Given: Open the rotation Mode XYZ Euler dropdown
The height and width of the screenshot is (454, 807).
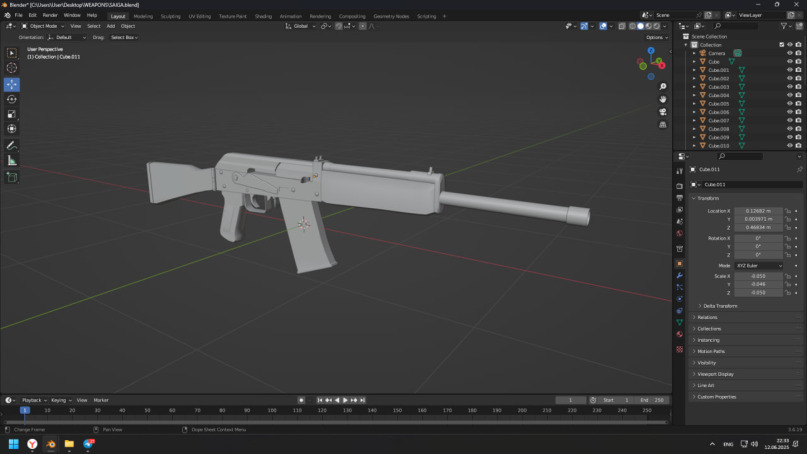Looking at the screenshot, I should pos(759,265).
